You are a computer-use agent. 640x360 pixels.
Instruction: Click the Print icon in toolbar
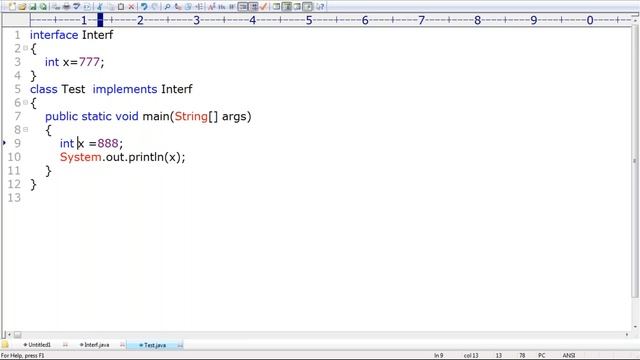tap(66, 7)
